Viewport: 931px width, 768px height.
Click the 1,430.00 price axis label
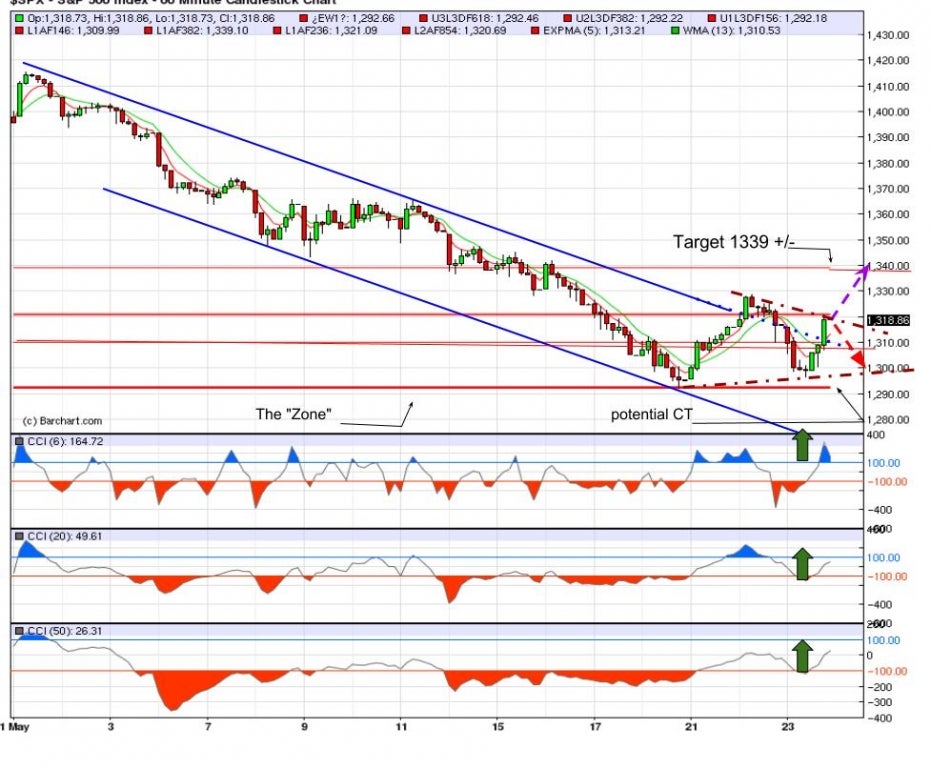click(888, 35)
